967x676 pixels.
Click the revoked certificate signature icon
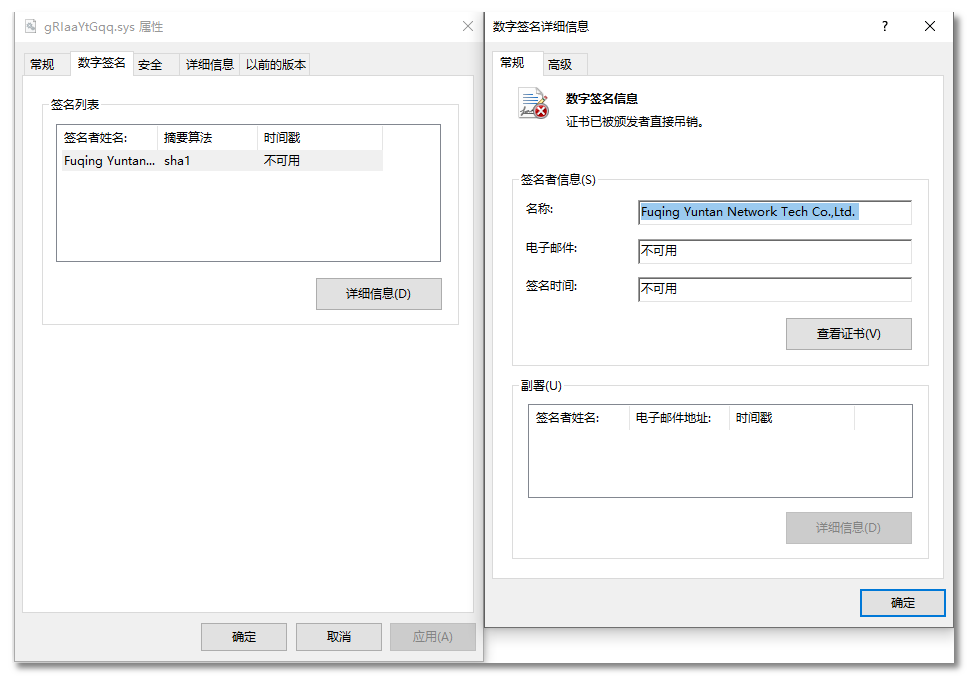tap(533, 104)
